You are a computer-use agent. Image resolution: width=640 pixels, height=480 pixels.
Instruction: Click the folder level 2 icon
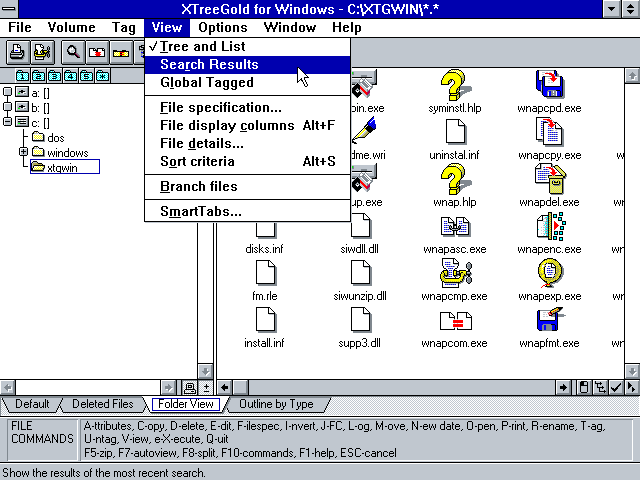(38, 76)
